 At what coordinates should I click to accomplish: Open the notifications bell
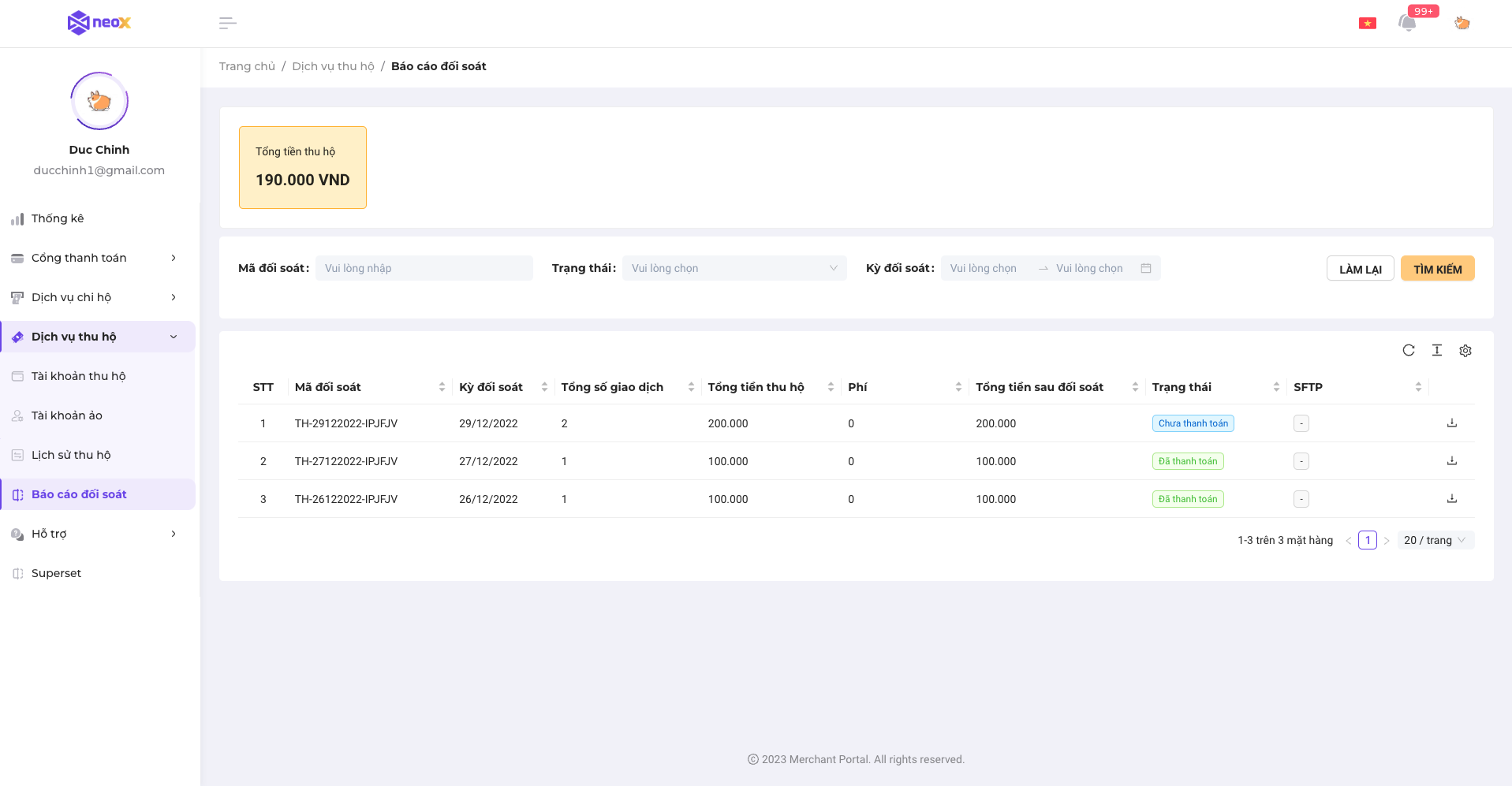(1407, 23)
